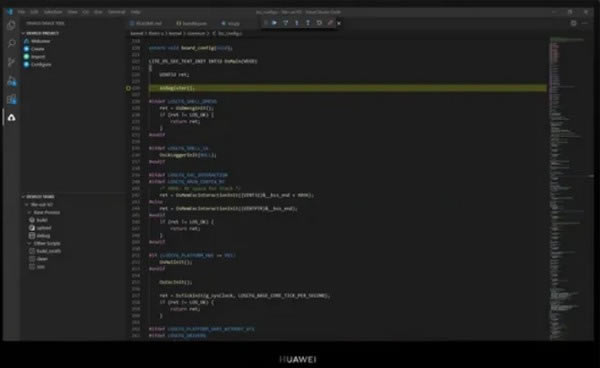Open the File menu
The width and height of the screenshot is (600, 368).
click(x=22, y=12)
